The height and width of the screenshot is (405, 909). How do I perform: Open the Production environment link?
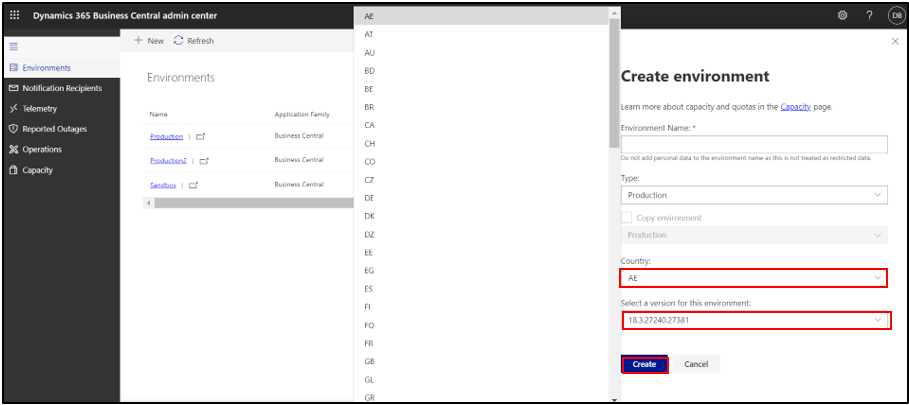[166, 137]
